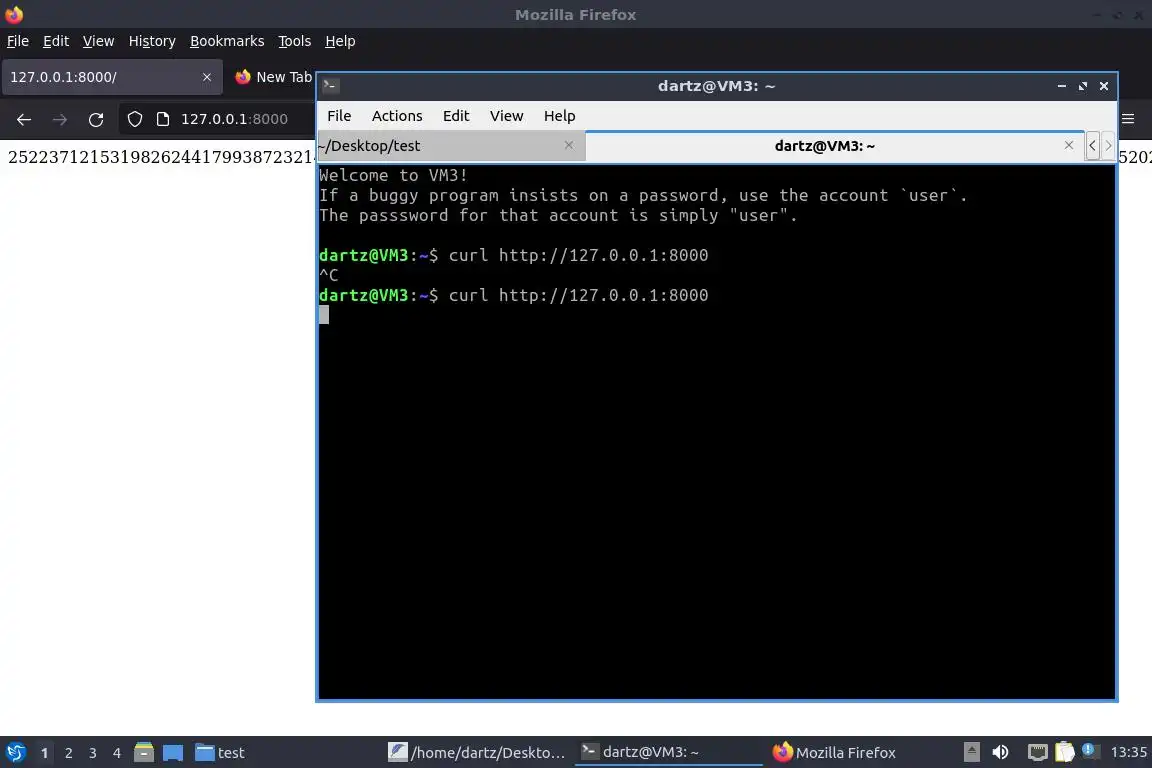Reload the Firefox page

point(96,119)
